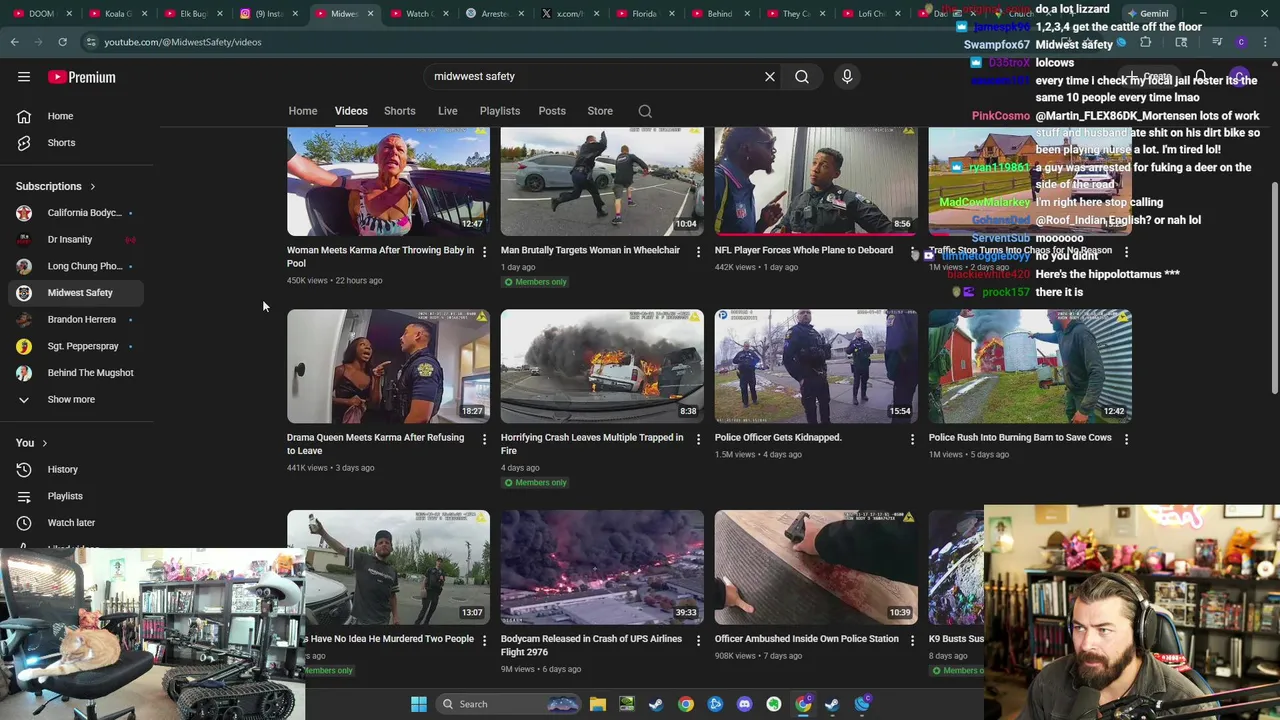Open Long Chung Pho subscription
1280x720 pixels.
[76, 266]
